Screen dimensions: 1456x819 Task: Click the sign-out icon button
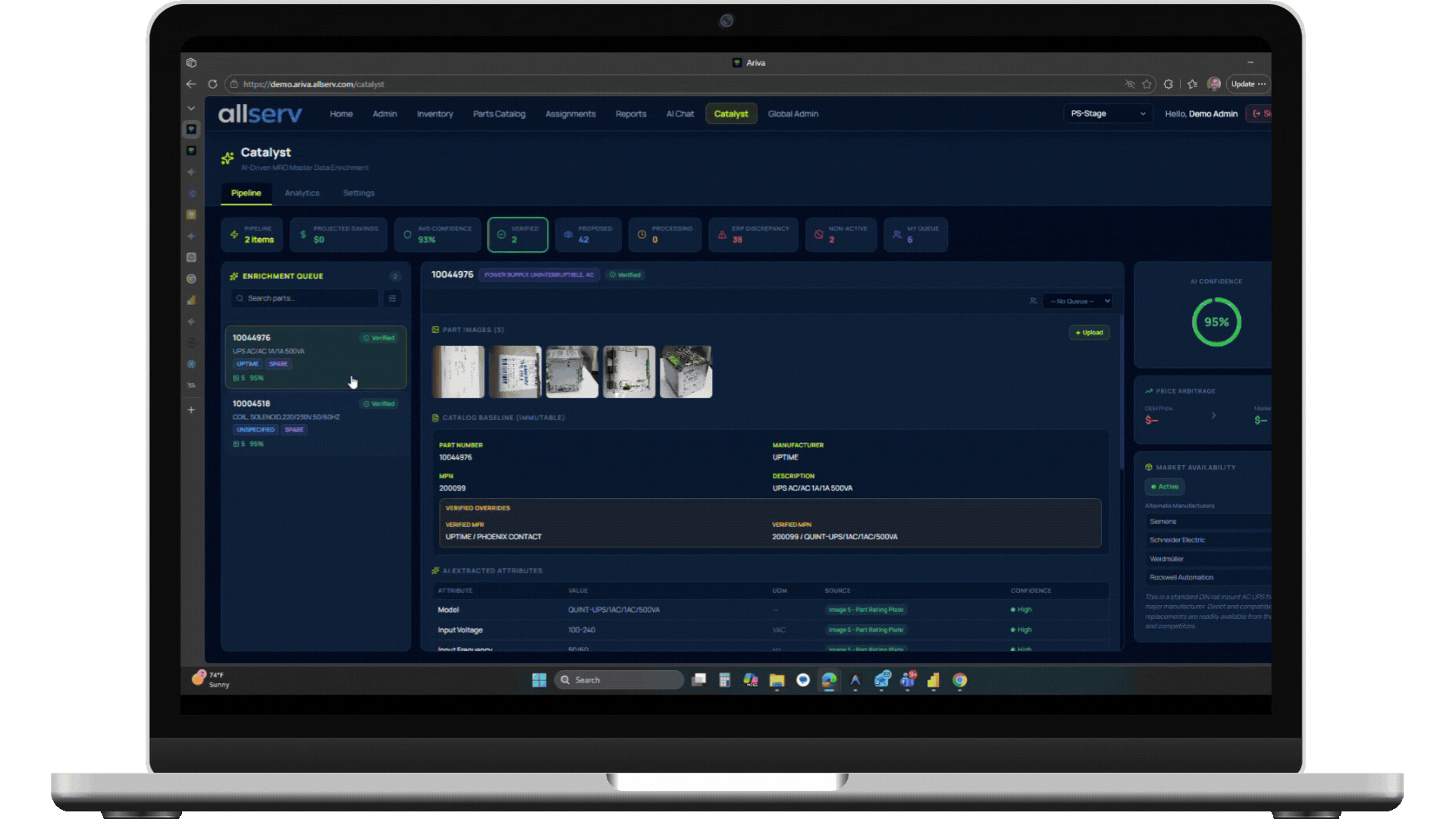point(1260,114)
